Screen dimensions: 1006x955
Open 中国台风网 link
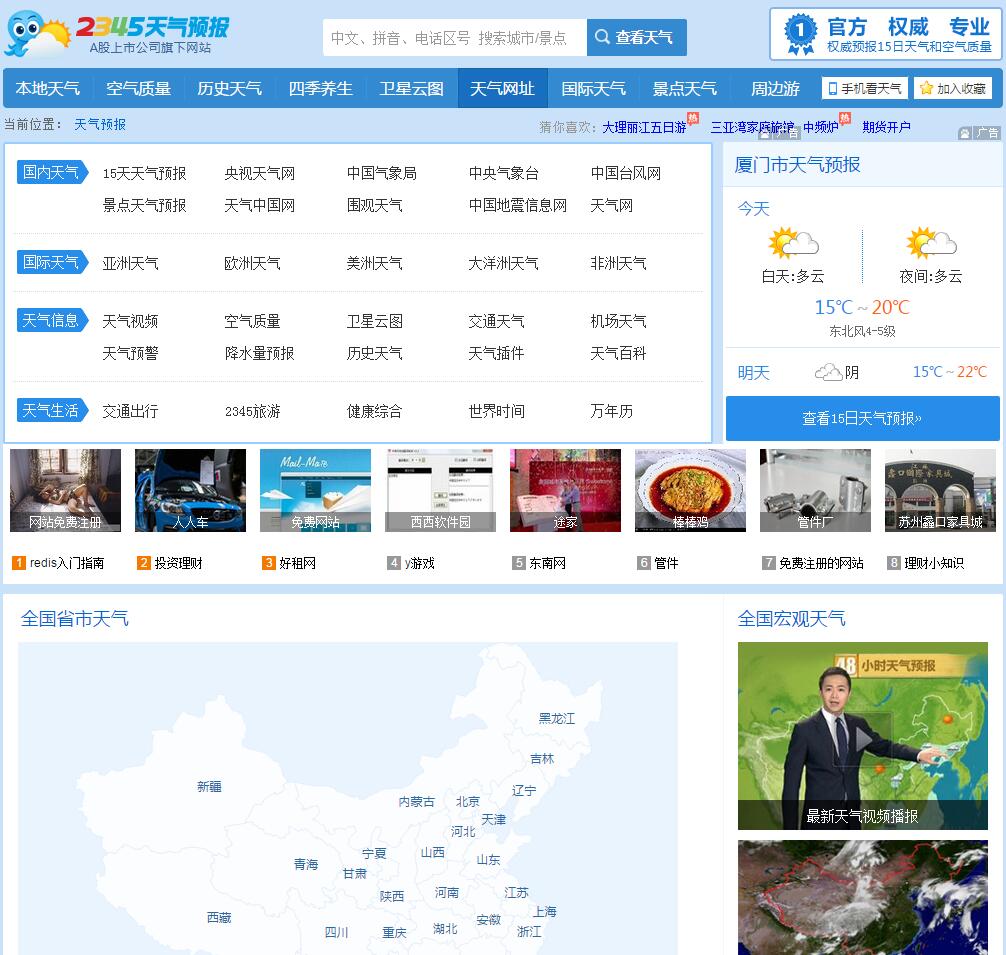click(626, 173)
